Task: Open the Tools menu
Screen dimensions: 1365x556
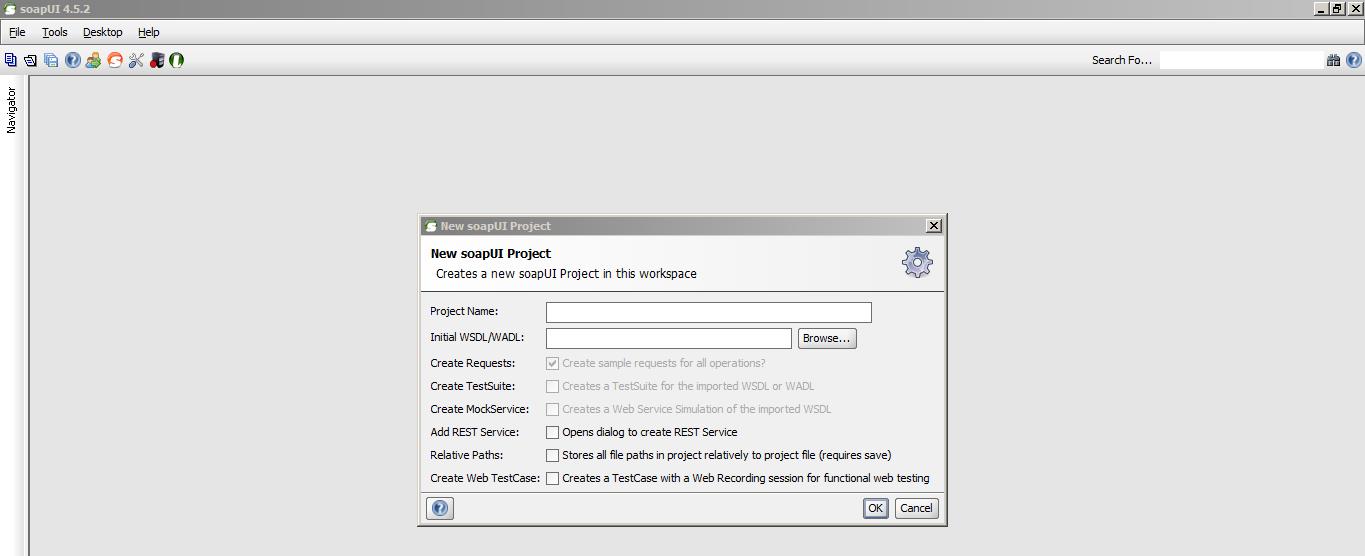Action: pos(55,32)
